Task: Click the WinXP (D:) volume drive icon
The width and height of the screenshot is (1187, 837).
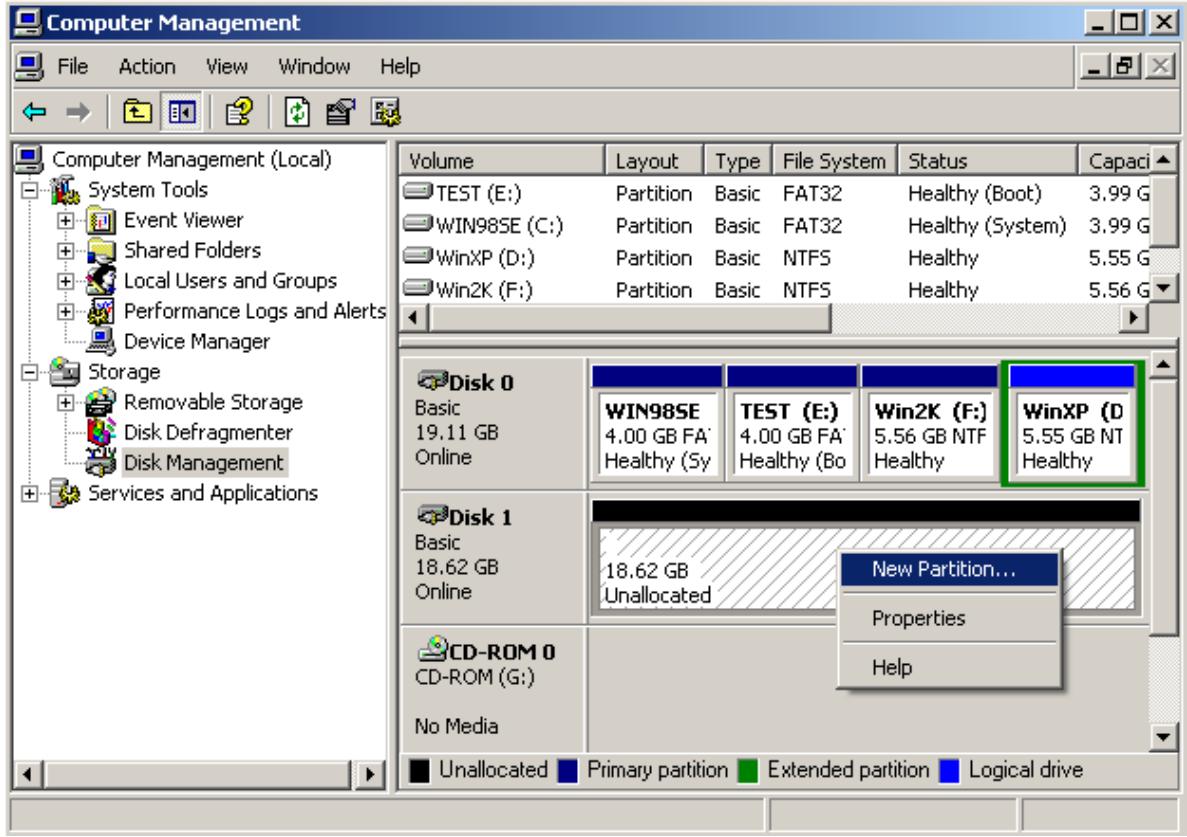Action: pyautogui.click(x=418, y=256)
